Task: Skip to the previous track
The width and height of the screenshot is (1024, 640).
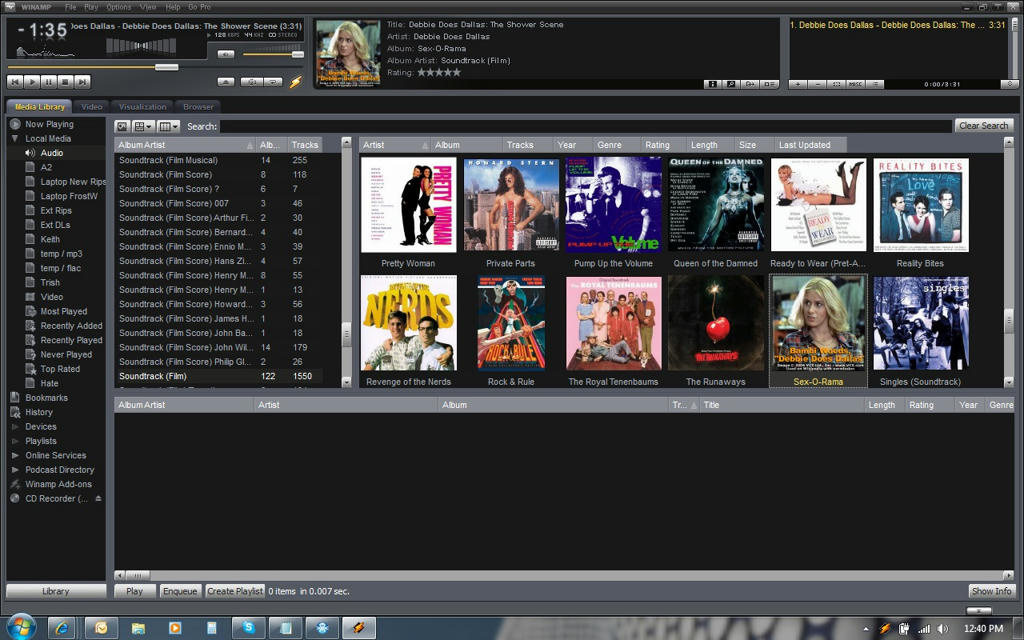Action: [15, 82]
